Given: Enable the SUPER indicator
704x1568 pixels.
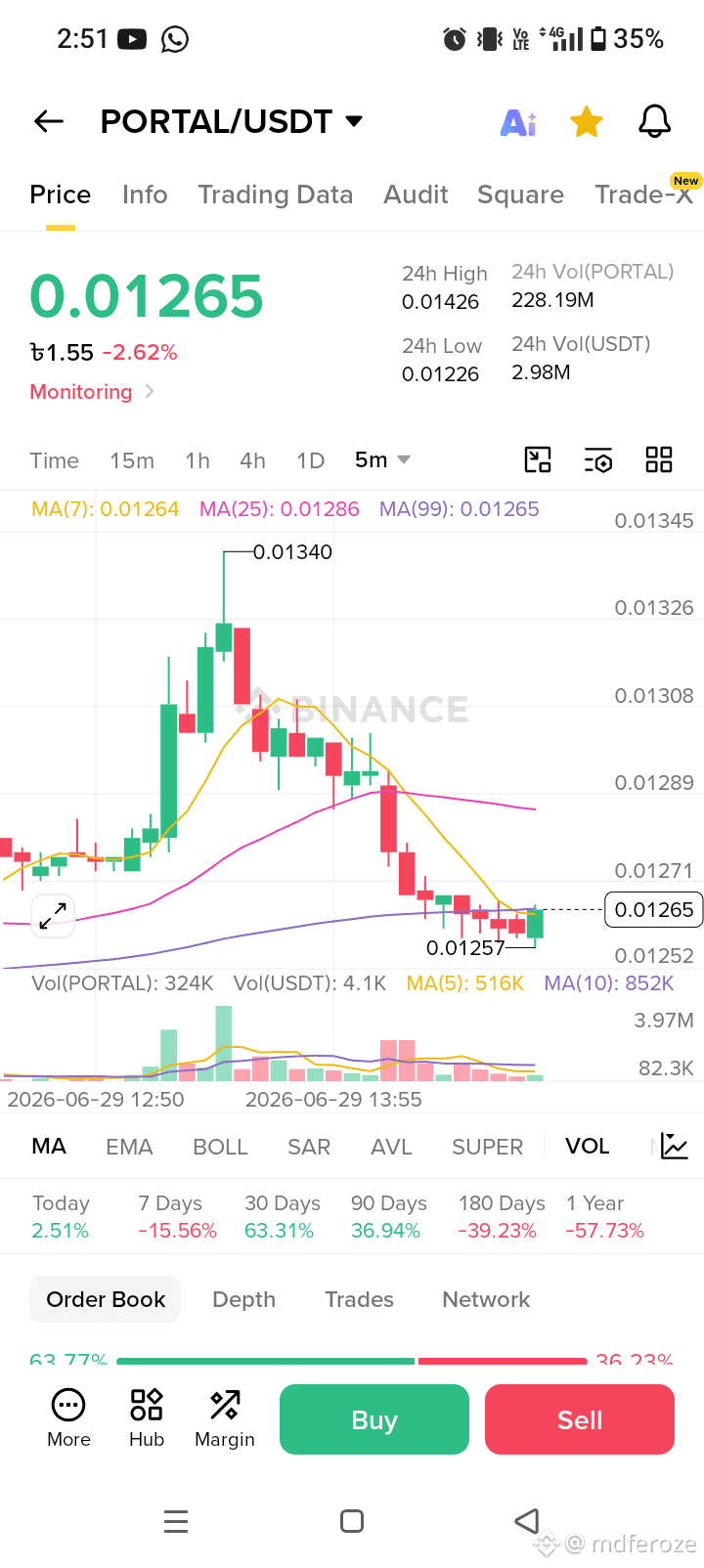Looking at the screenshot, I should pyautogui.click(x=487, y=1147).
